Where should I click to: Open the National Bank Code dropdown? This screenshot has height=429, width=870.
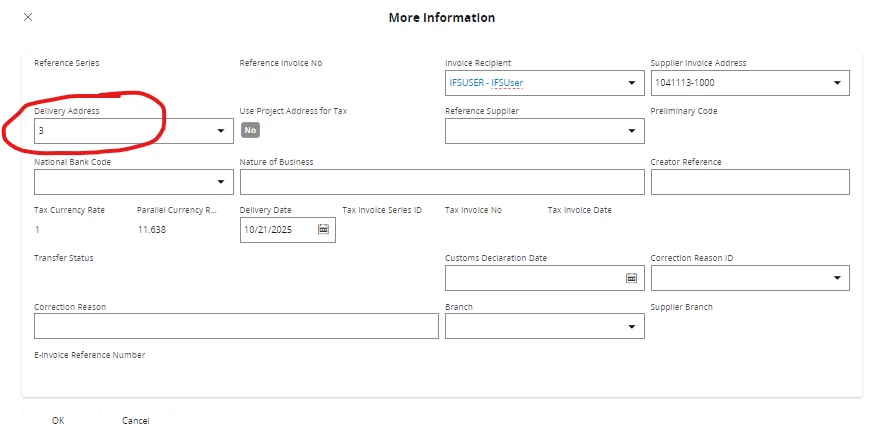[x=220, y=182]
